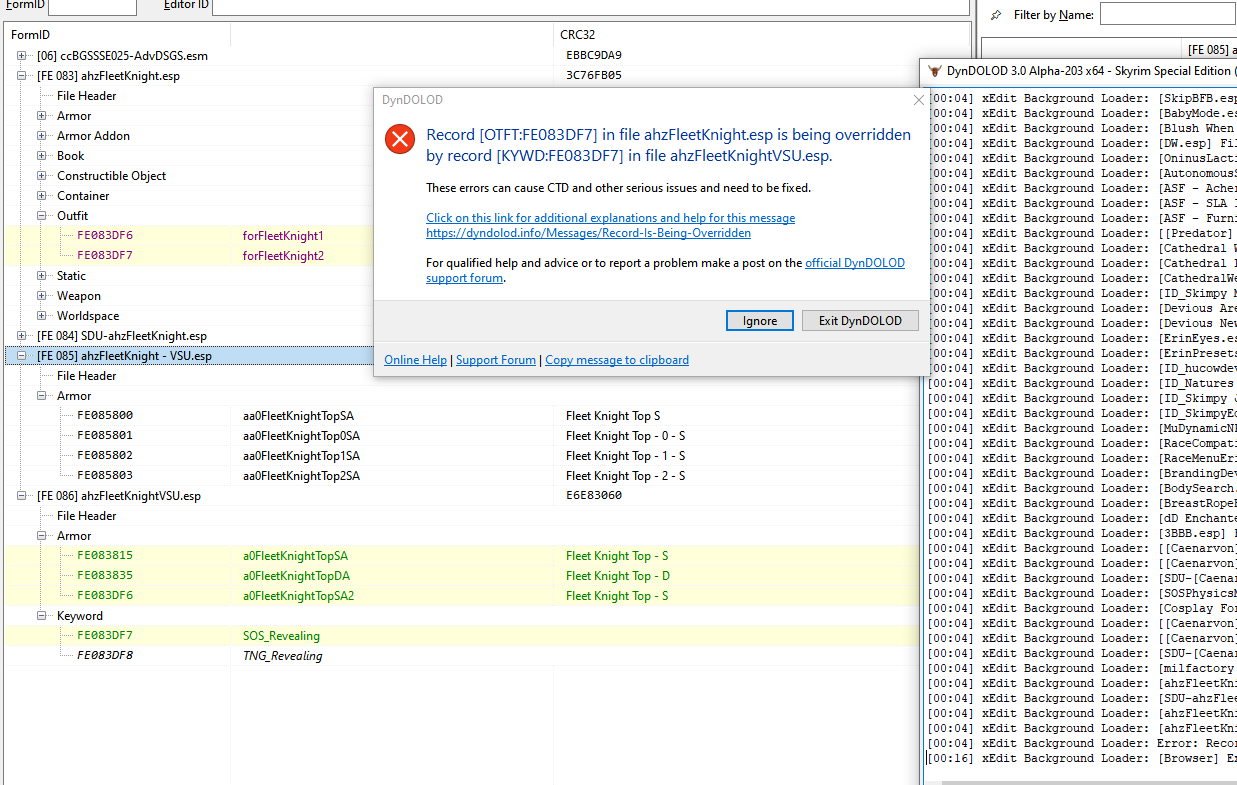Select armor record FE085803
This screenshot has height=785, width=1237.
click(105, 476)
